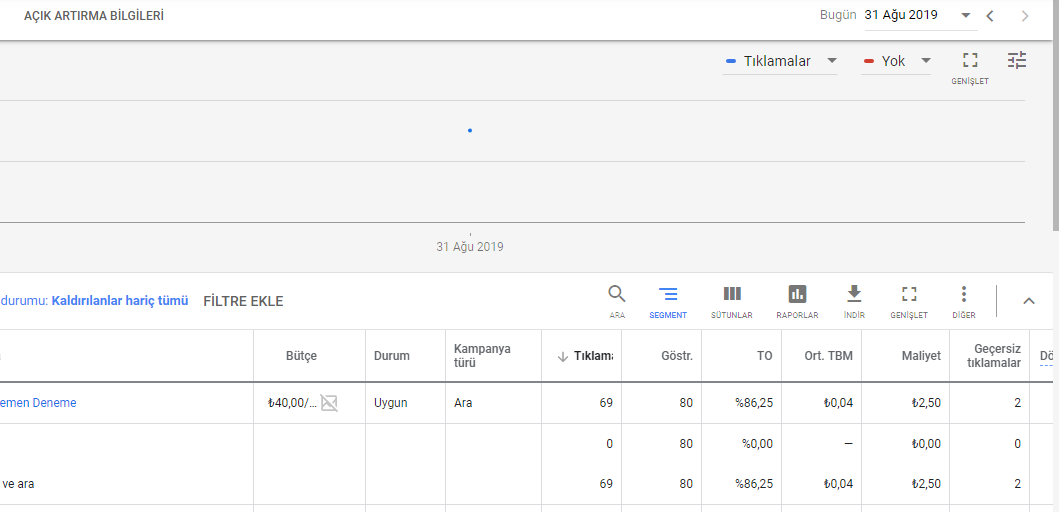Click the blue data point on chart

(x=470, y=130)
